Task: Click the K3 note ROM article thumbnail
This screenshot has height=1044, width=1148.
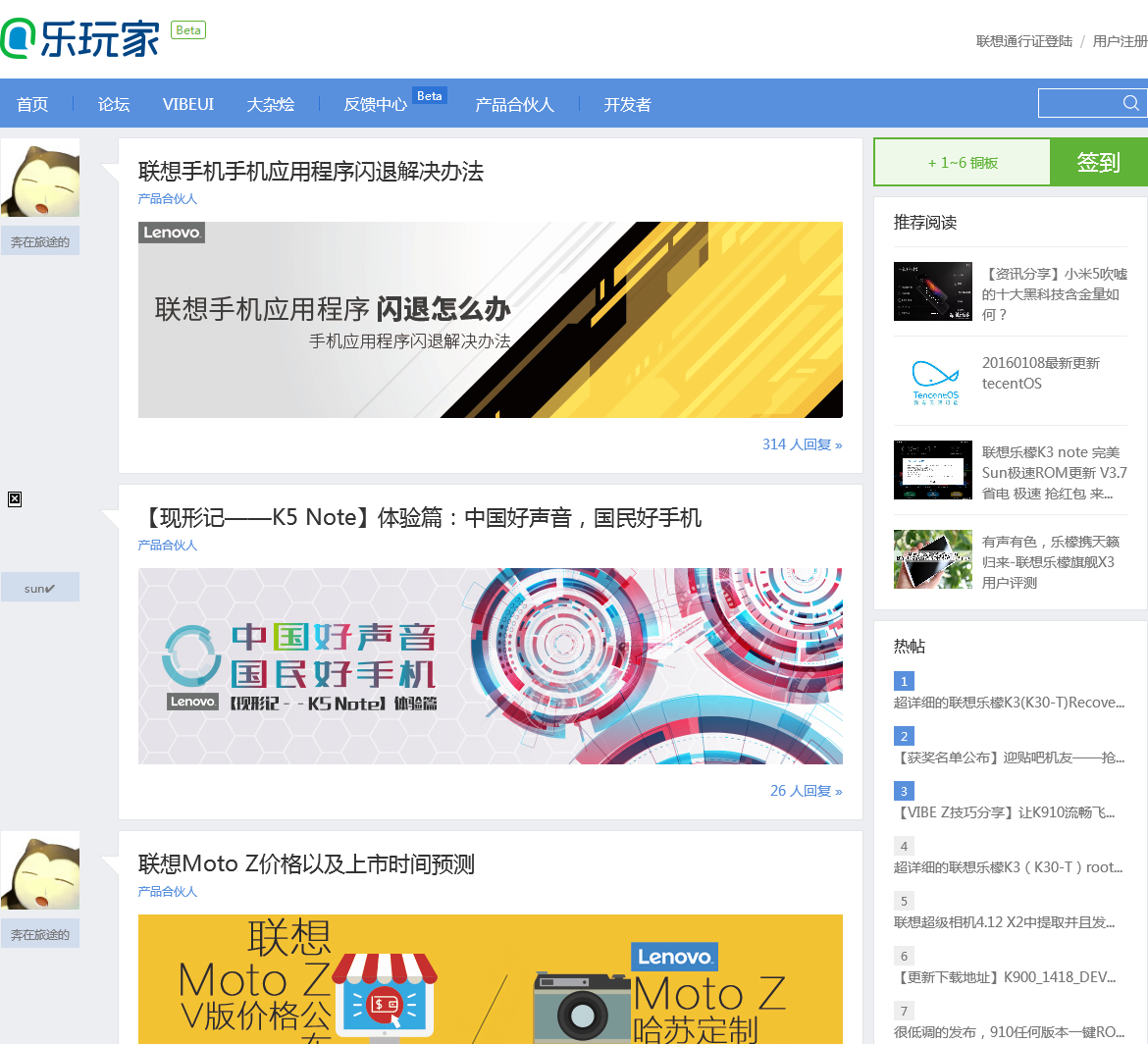Action: click(x=933, y=470)
